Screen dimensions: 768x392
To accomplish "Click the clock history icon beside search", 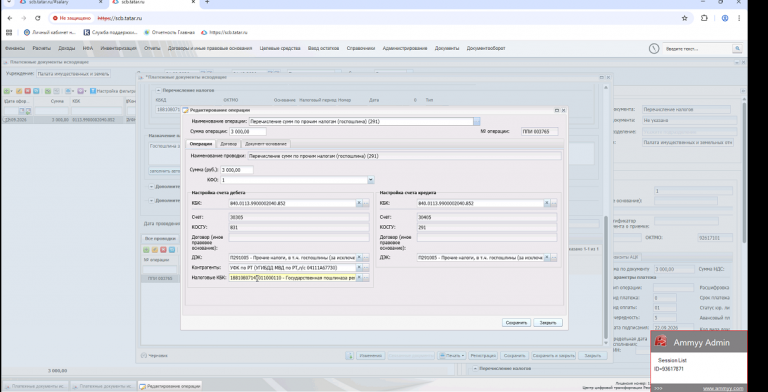I will tap(654, 49).
